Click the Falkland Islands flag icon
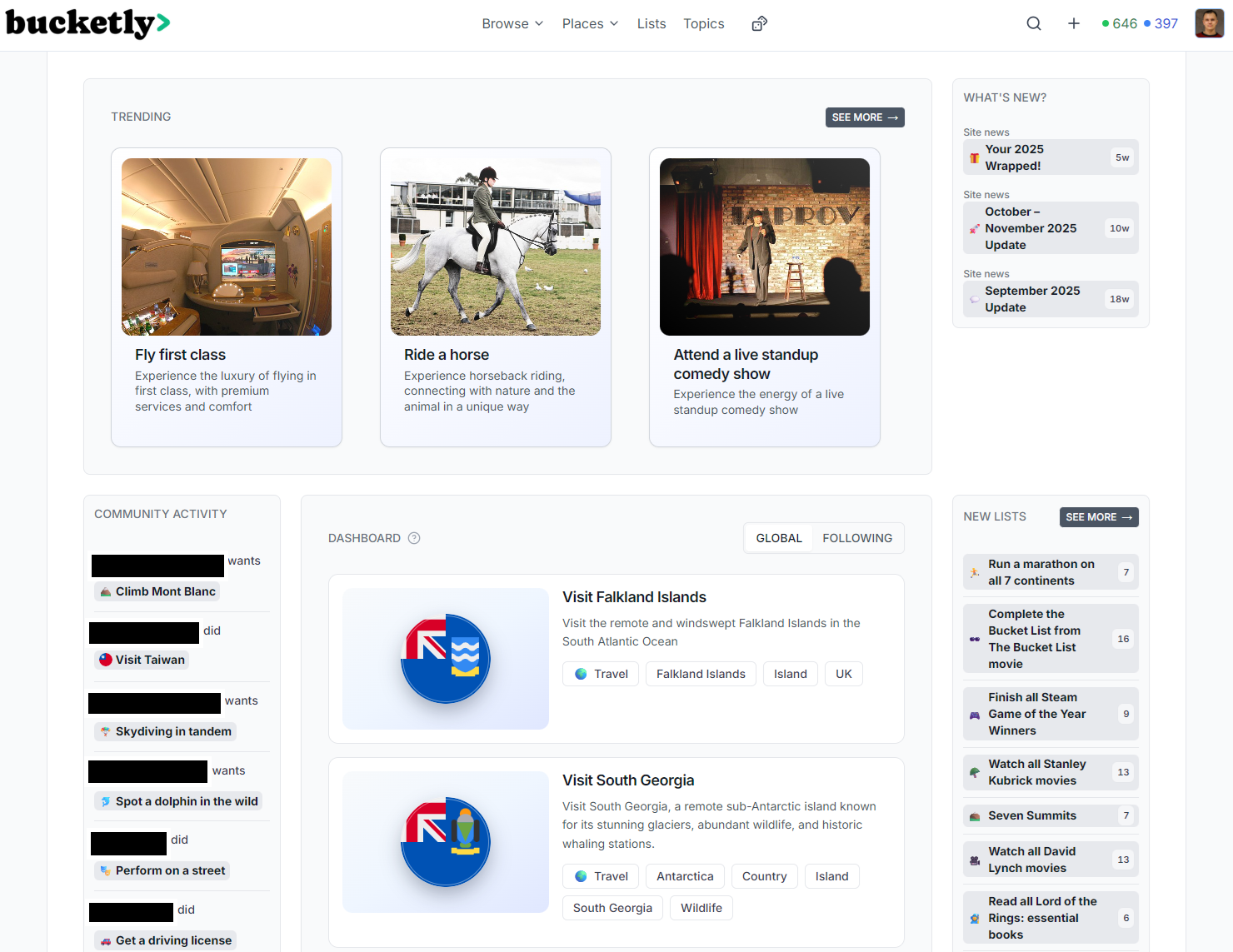1233x952 pixels. [x=446, y=659]
